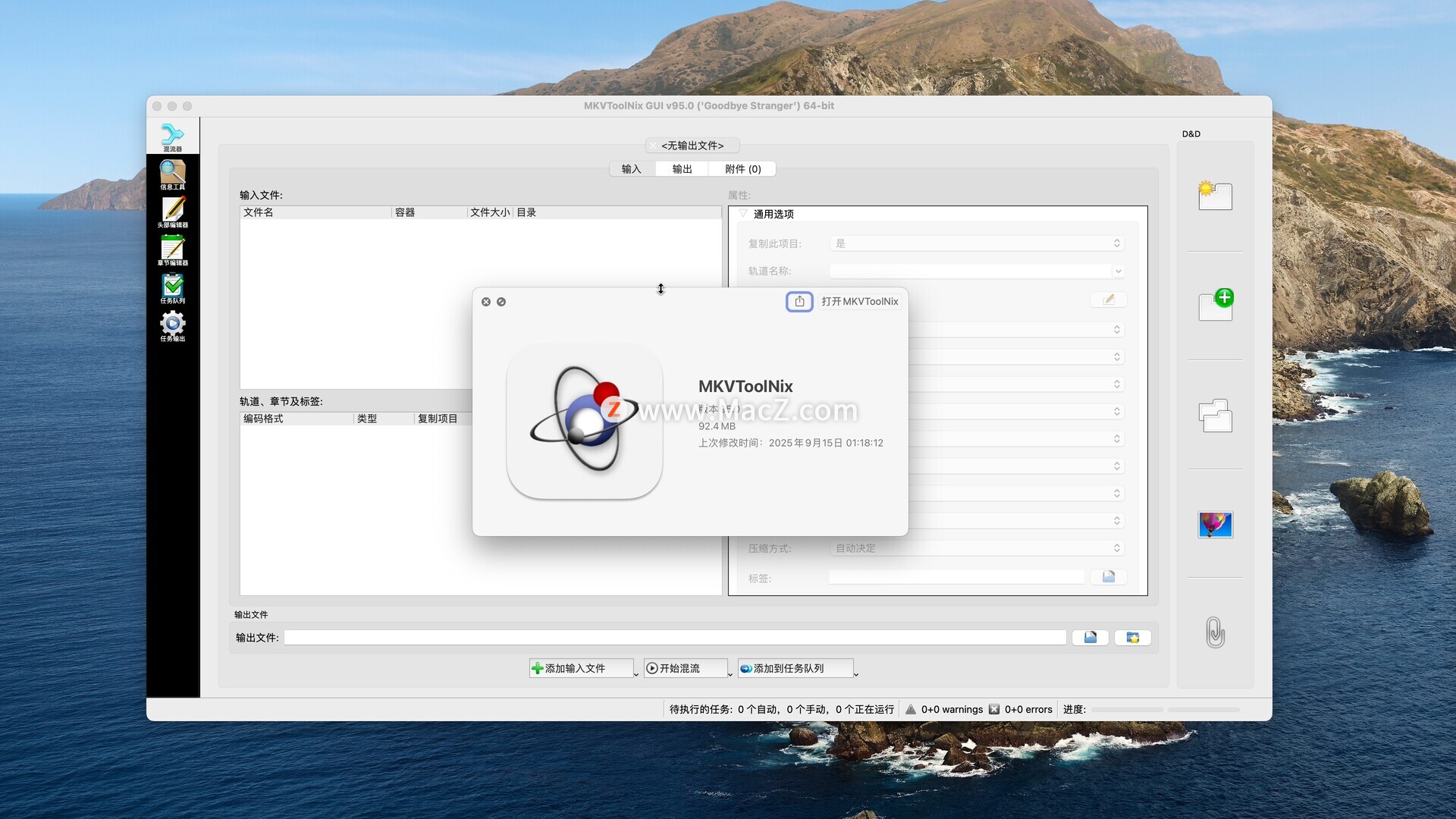Image resolution: width=1456 pixels, height=819 pixels.
Task: Open the 章节编辑器 chapter editor
Action: (x=172, y=250)
